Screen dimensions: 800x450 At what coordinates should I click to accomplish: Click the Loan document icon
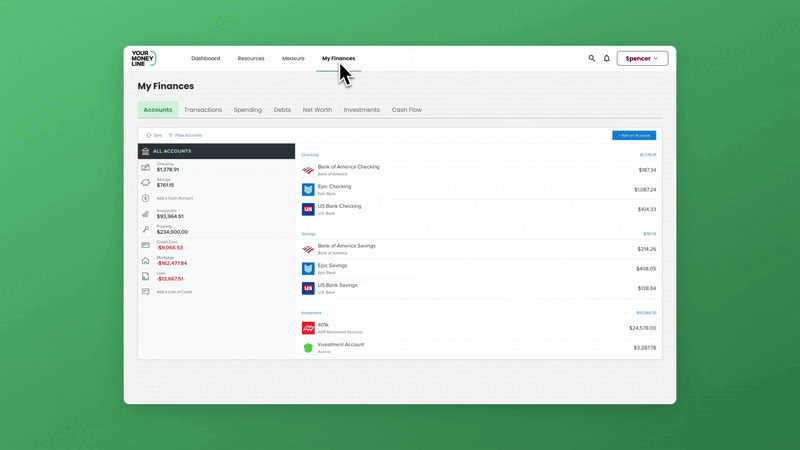[x=145, y=276]
